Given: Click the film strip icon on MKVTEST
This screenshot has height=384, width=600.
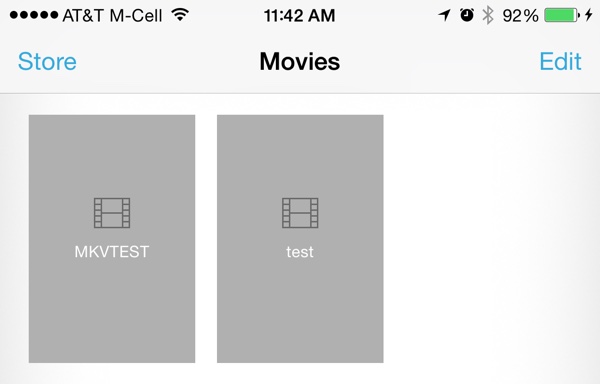Looking at the screenshot, I should point(112,213).
